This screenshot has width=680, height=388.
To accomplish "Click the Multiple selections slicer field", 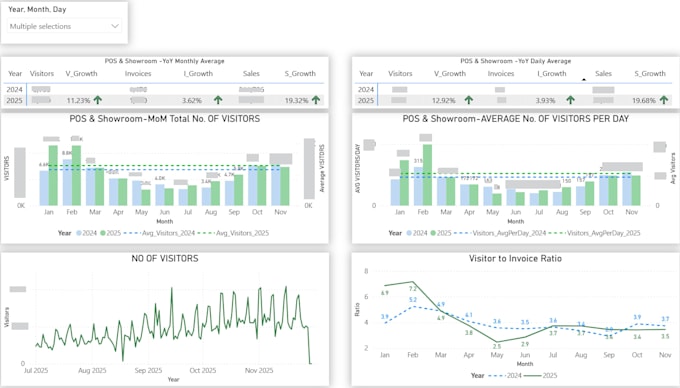I will (64, 26).
